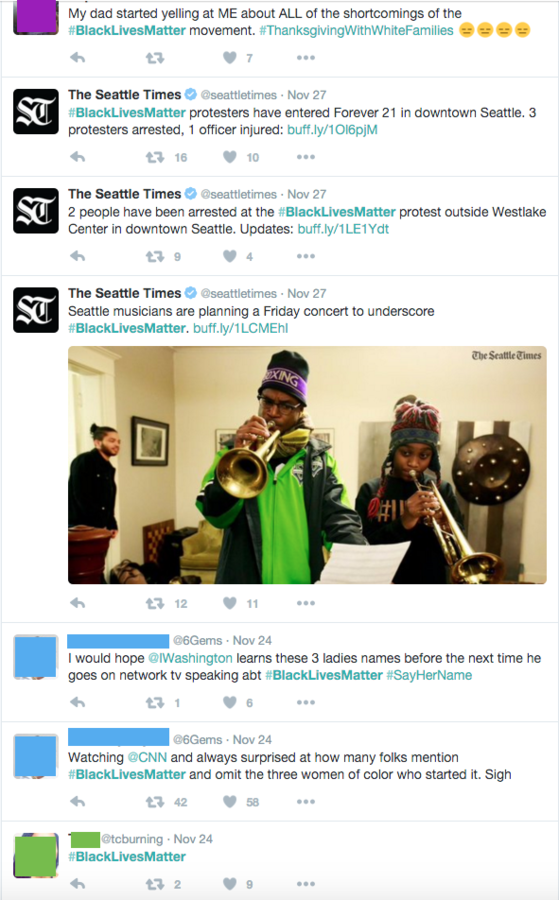Image resolution: width=559 pixels, height=900 pixels.
Task: Retweet the Forever 21 protesters tweet
Action: click(x=155, y=157)
